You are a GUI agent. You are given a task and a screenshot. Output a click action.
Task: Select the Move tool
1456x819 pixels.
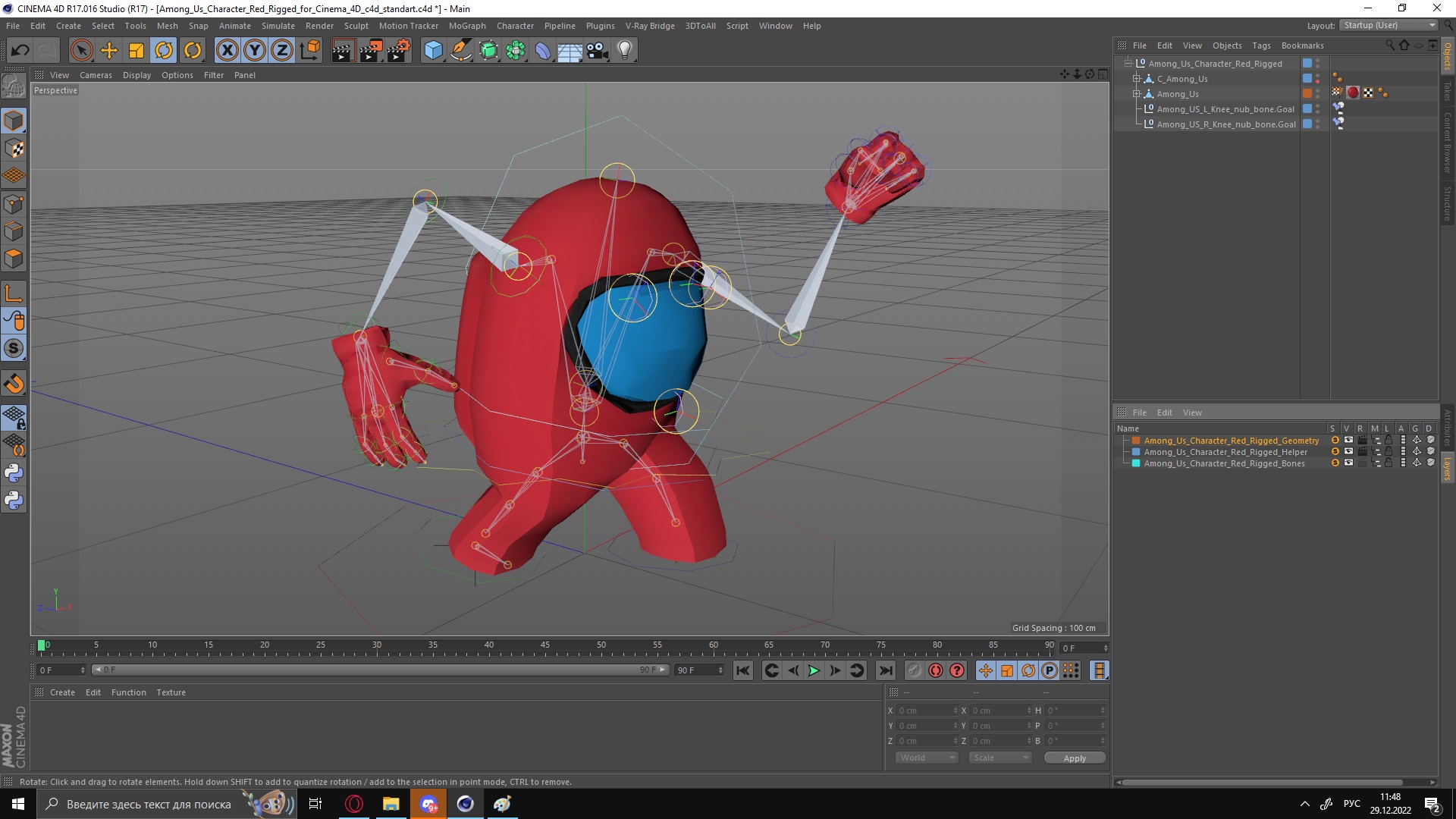pyautogui.click(x=108, y=51)
